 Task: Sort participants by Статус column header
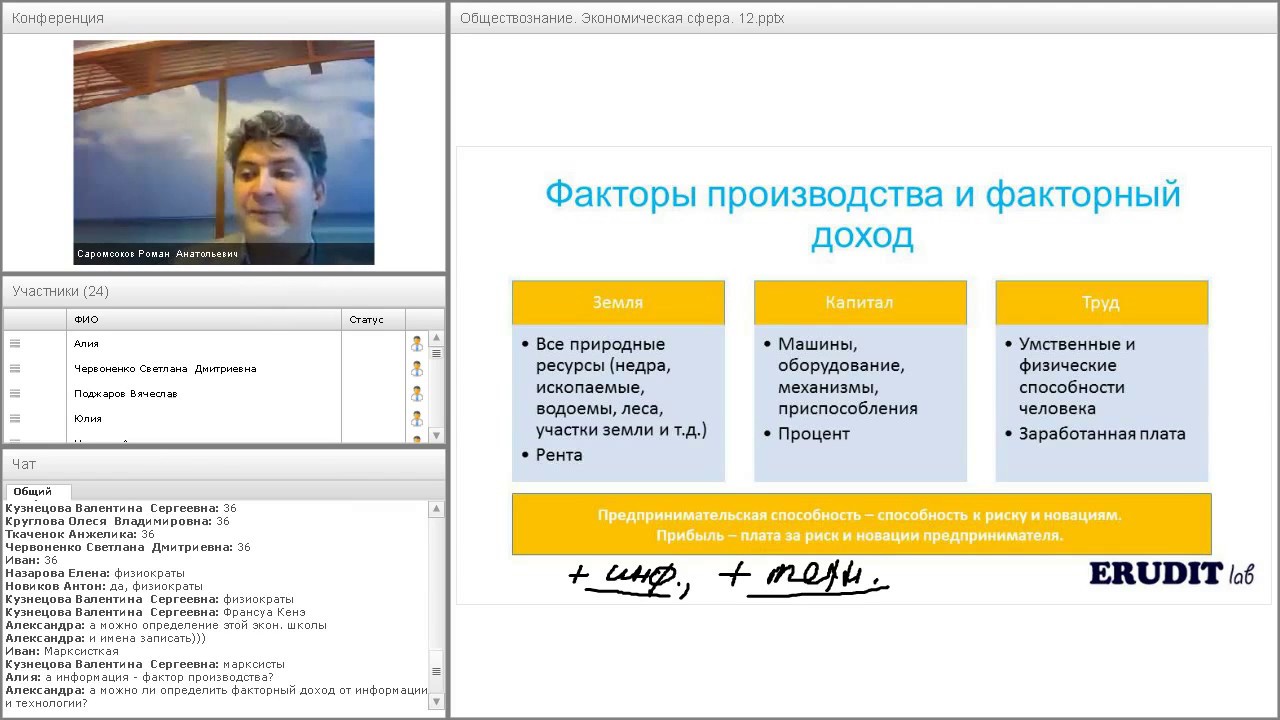(373, 319)
